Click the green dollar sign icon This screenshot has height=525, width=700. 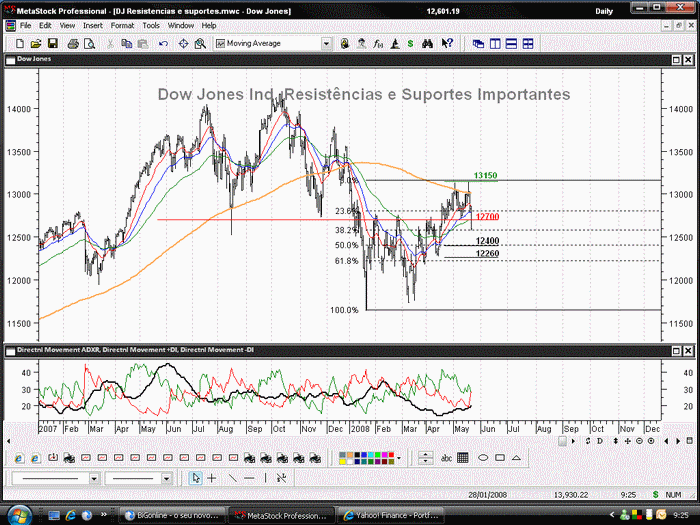click(x=410, y=44)
